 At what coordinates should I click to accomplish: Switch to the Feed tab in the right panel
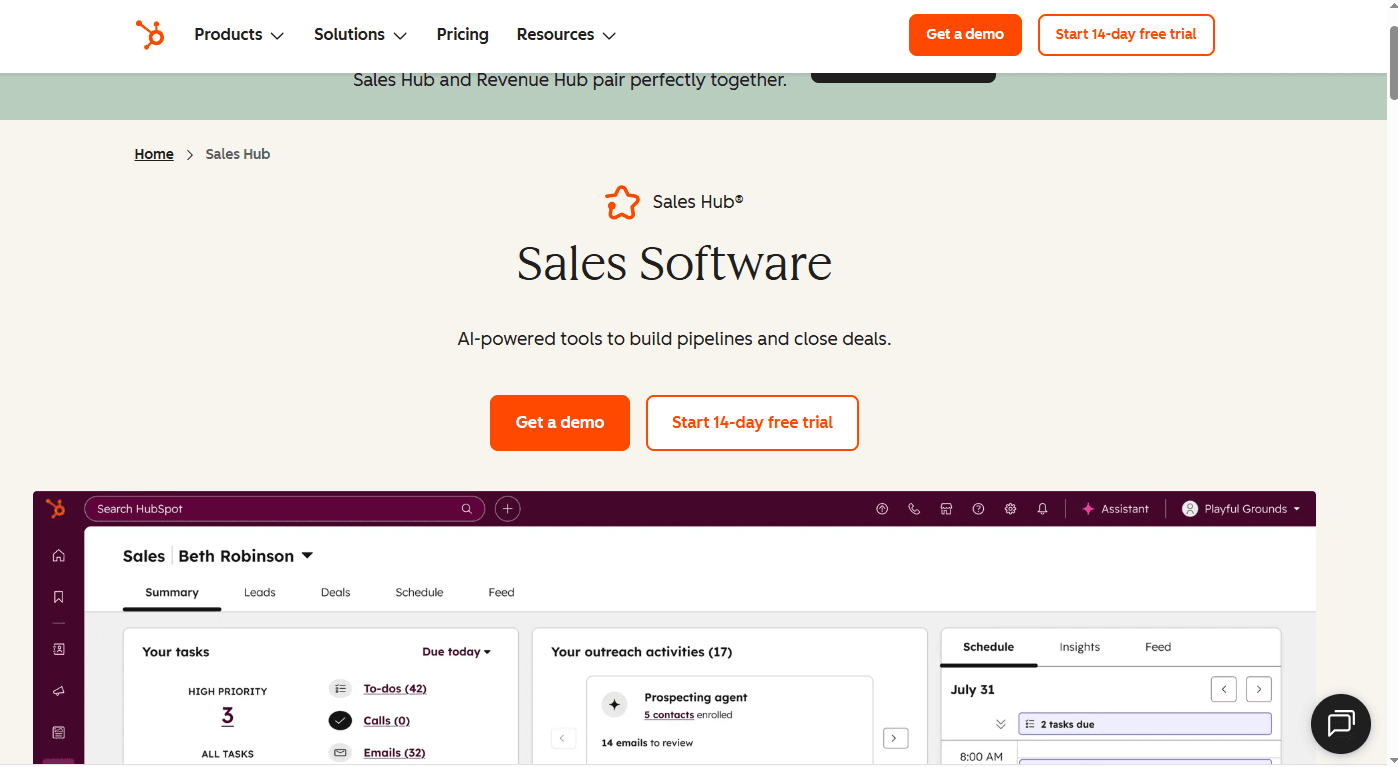[1158, 647]
